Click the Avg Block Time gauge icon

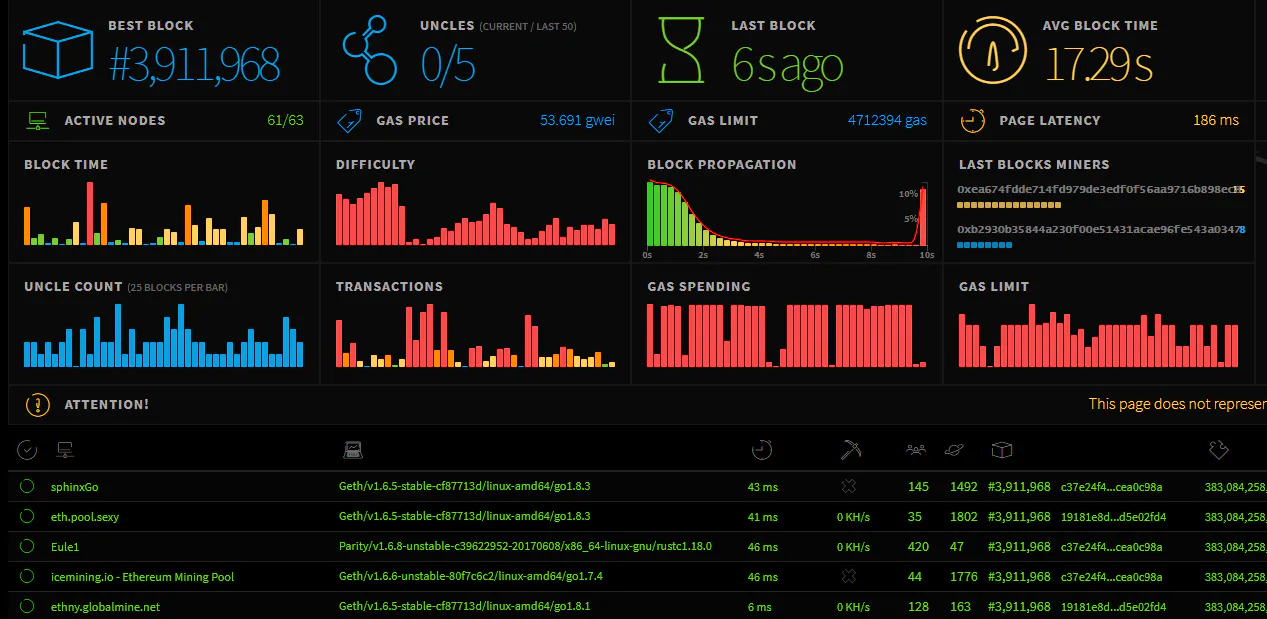[993, 50]
